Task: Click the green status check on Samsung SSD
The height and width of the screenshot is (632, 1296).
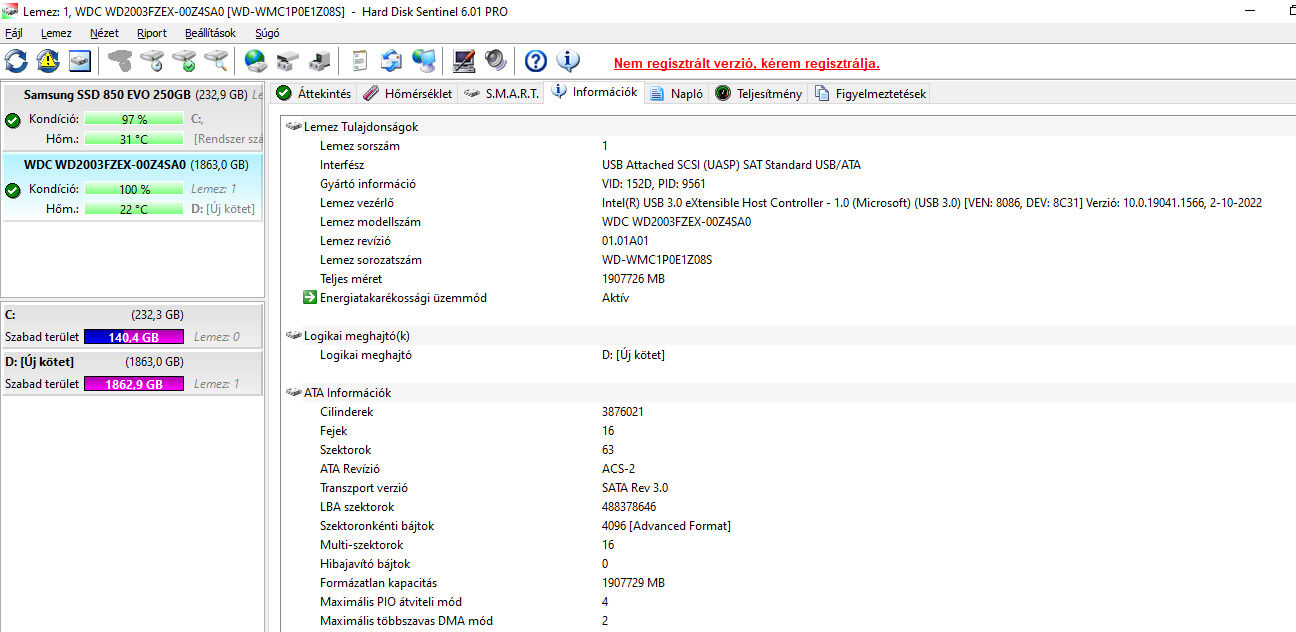Action: (x=12, y=120)
